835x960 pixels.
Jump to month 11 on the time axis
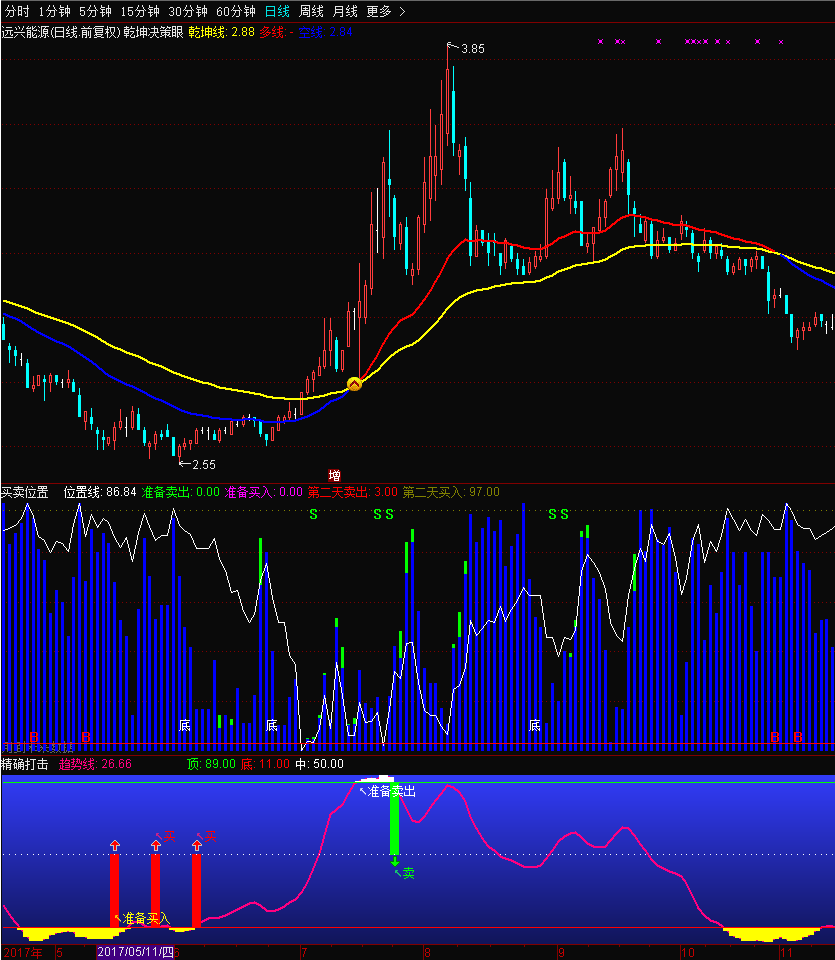click(786, 953)
